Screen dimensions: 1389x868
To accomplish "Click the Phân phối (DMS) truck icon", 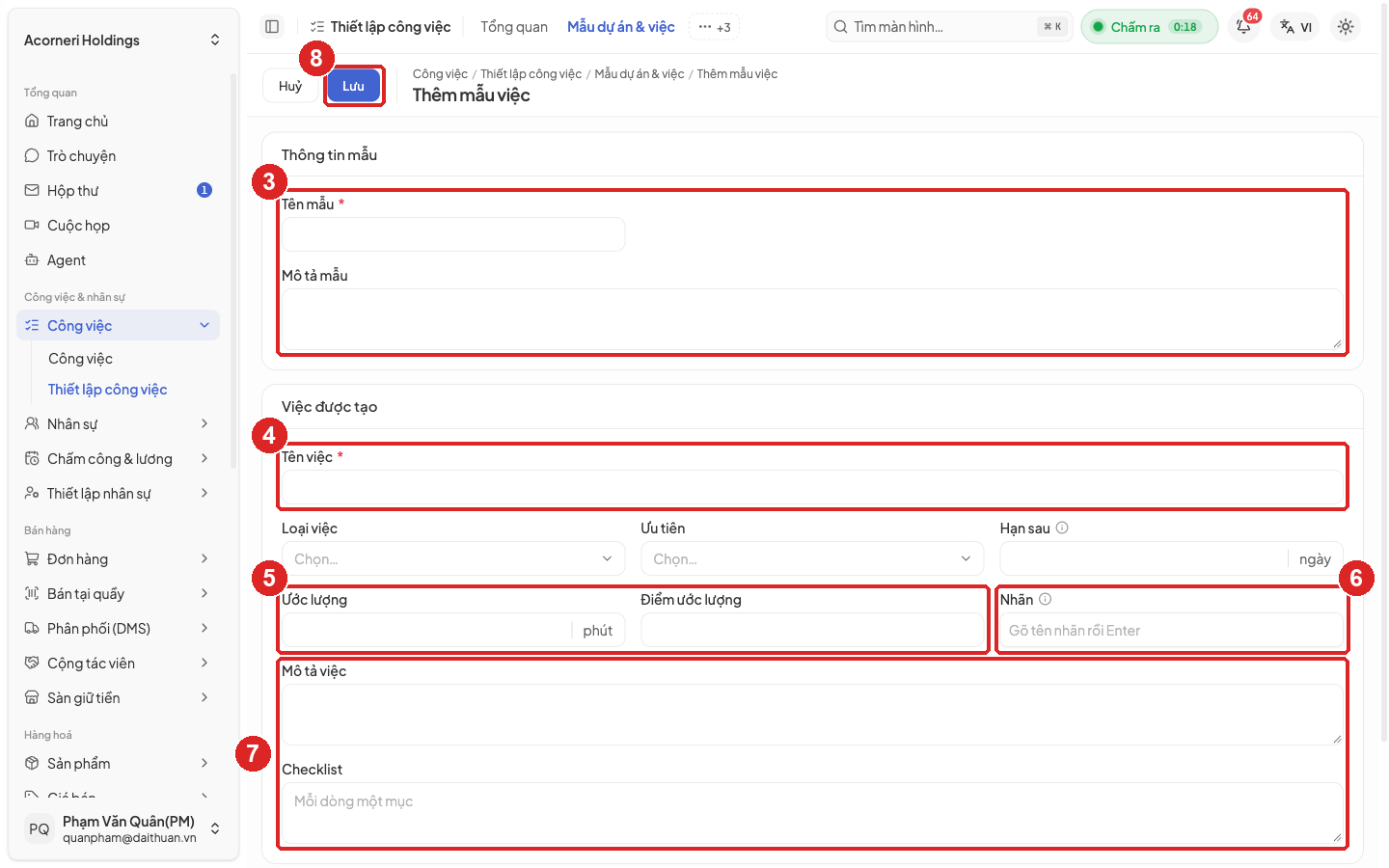I will pos(32,629).
